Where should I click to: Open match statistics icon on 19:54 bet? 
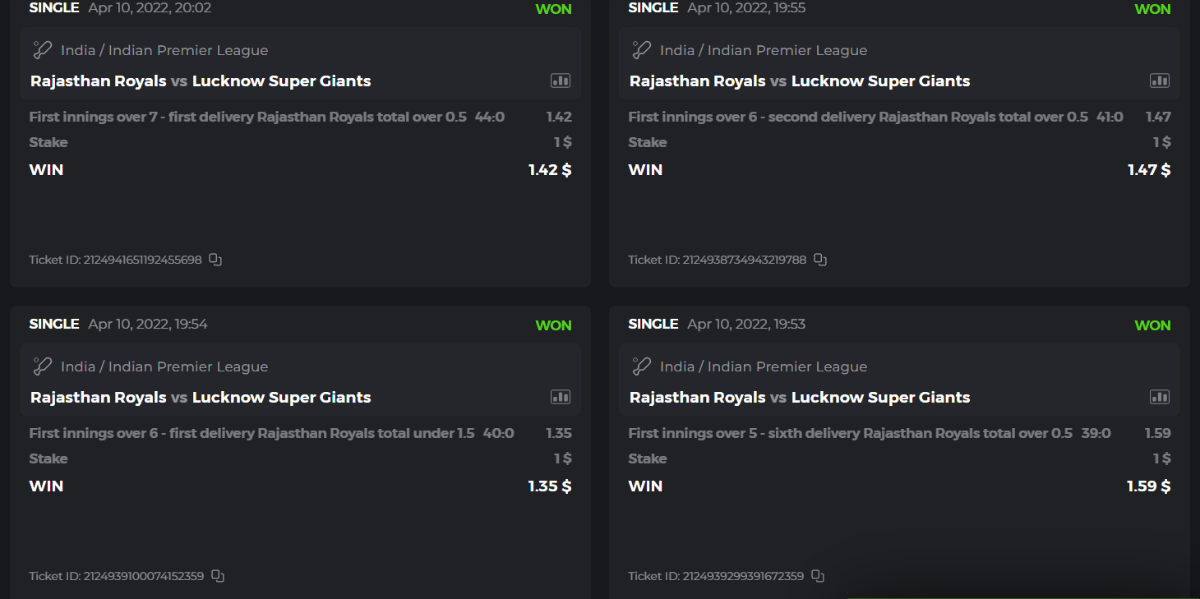[x=560, y=397]
